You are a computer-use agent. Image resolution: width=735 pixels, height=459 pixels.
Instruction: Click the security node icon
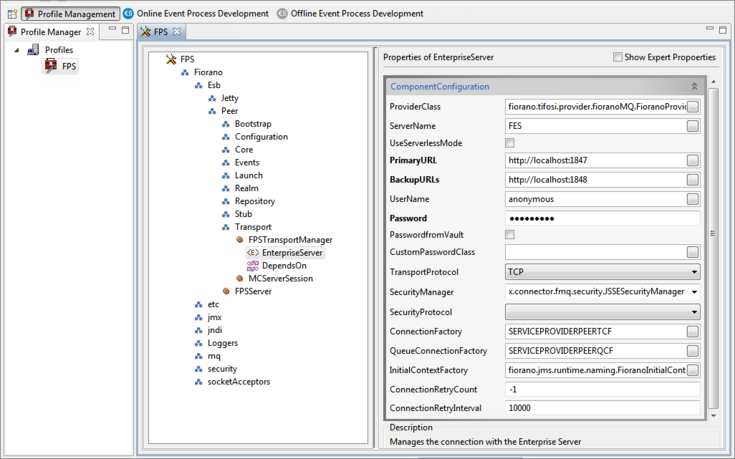coord(199,369)
